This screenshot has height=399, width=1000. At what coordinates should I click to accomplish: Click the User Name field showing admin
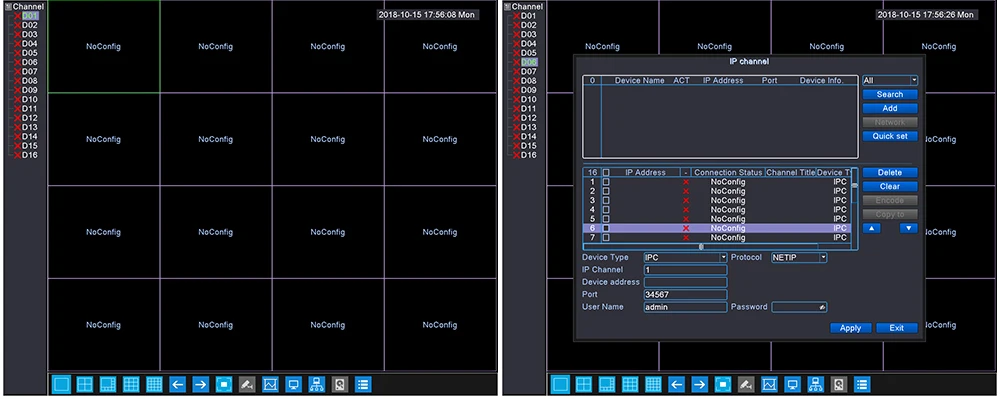click(x=686, y=307)
